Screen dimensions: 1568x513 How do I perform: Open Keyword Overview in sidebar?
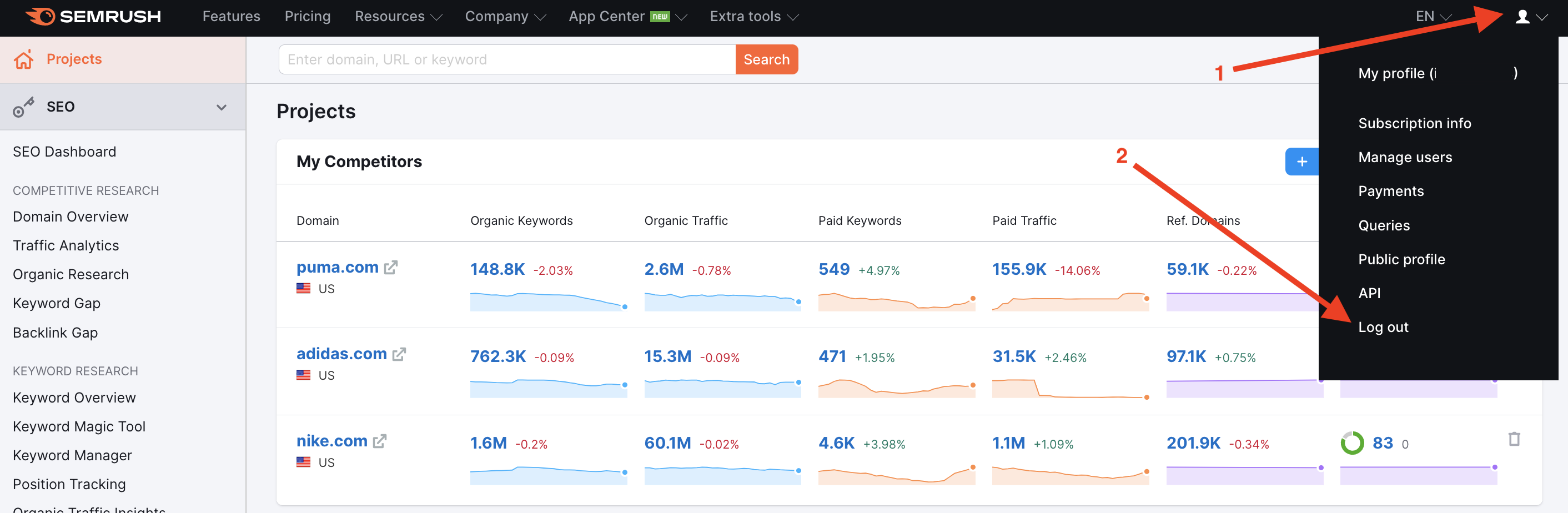[x=74, y=398]
